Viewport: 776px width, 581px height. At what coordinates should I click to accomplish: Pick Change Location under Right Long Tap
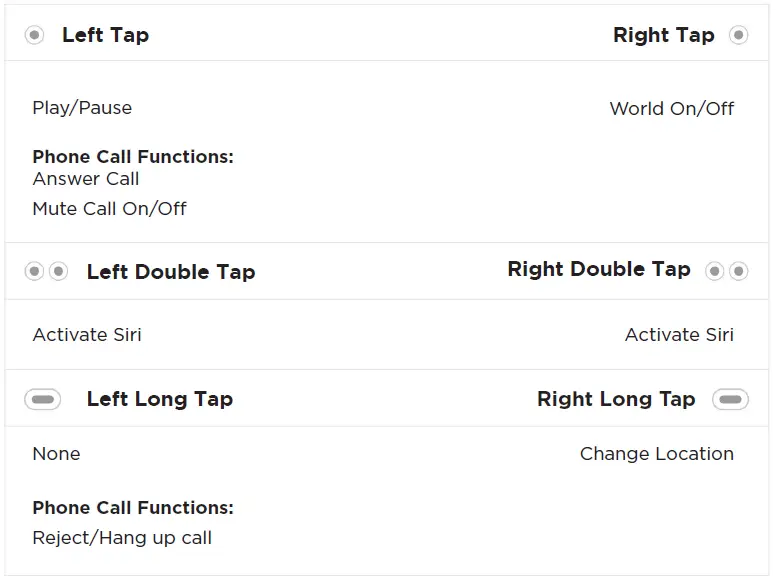657,454
